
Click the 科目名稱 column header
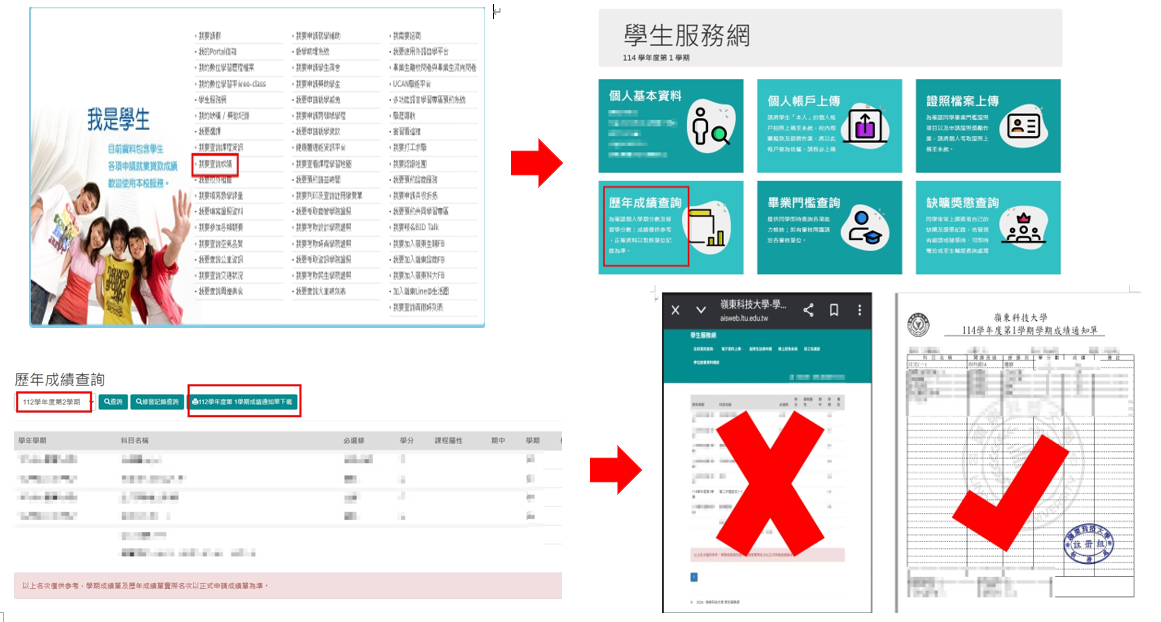pyautogui.click(x=134, y=440)
